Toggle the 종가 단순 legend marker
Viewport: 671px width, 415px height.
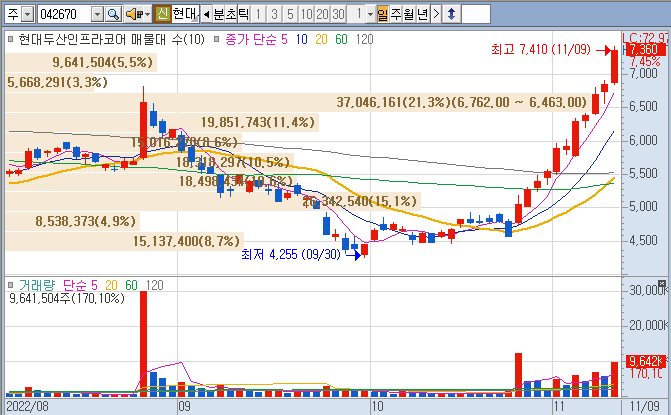pyautogui.click(x=217, y=39)
